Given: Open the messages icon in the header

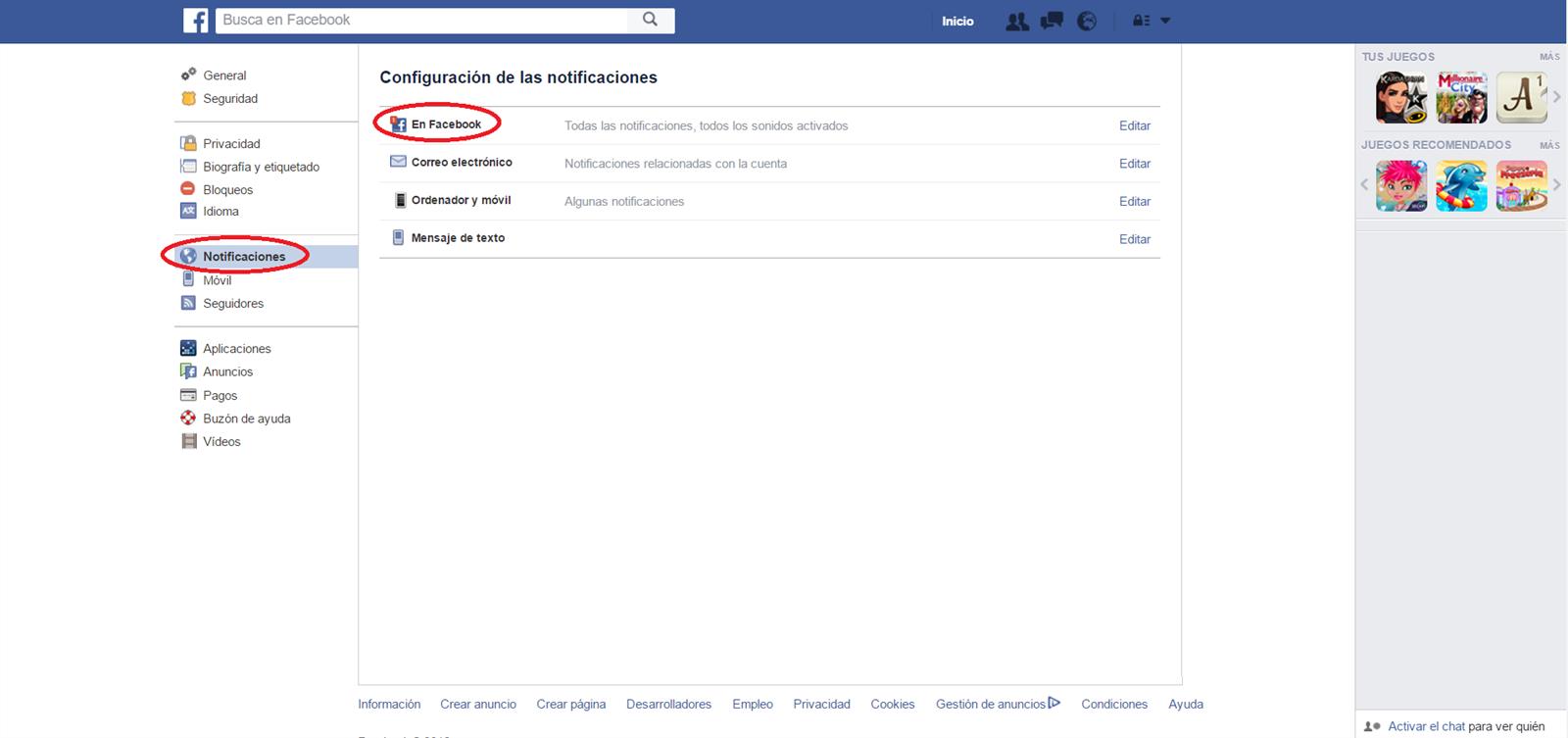Looking at the screenshot, I should 1052,21.
